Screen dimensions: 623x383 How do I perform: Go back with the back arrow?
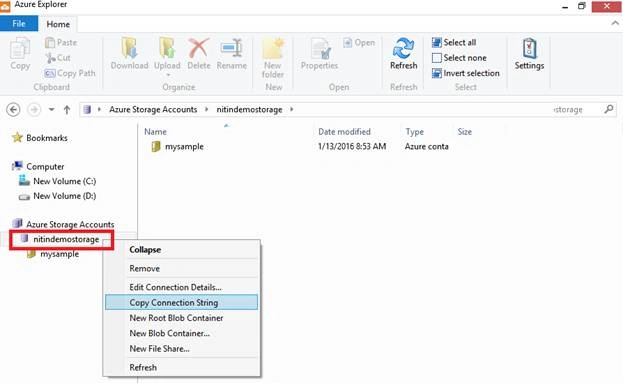(14, 109)
